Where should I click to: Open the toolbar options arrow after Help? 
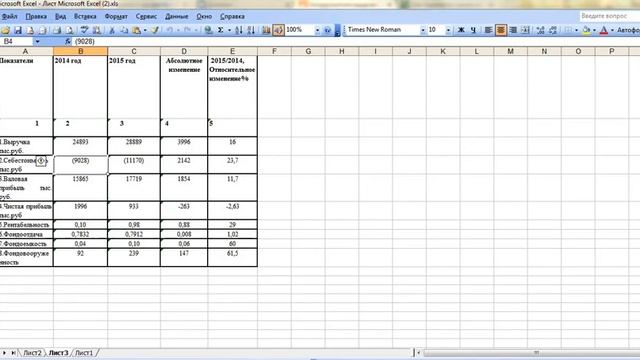coord(337,31)
